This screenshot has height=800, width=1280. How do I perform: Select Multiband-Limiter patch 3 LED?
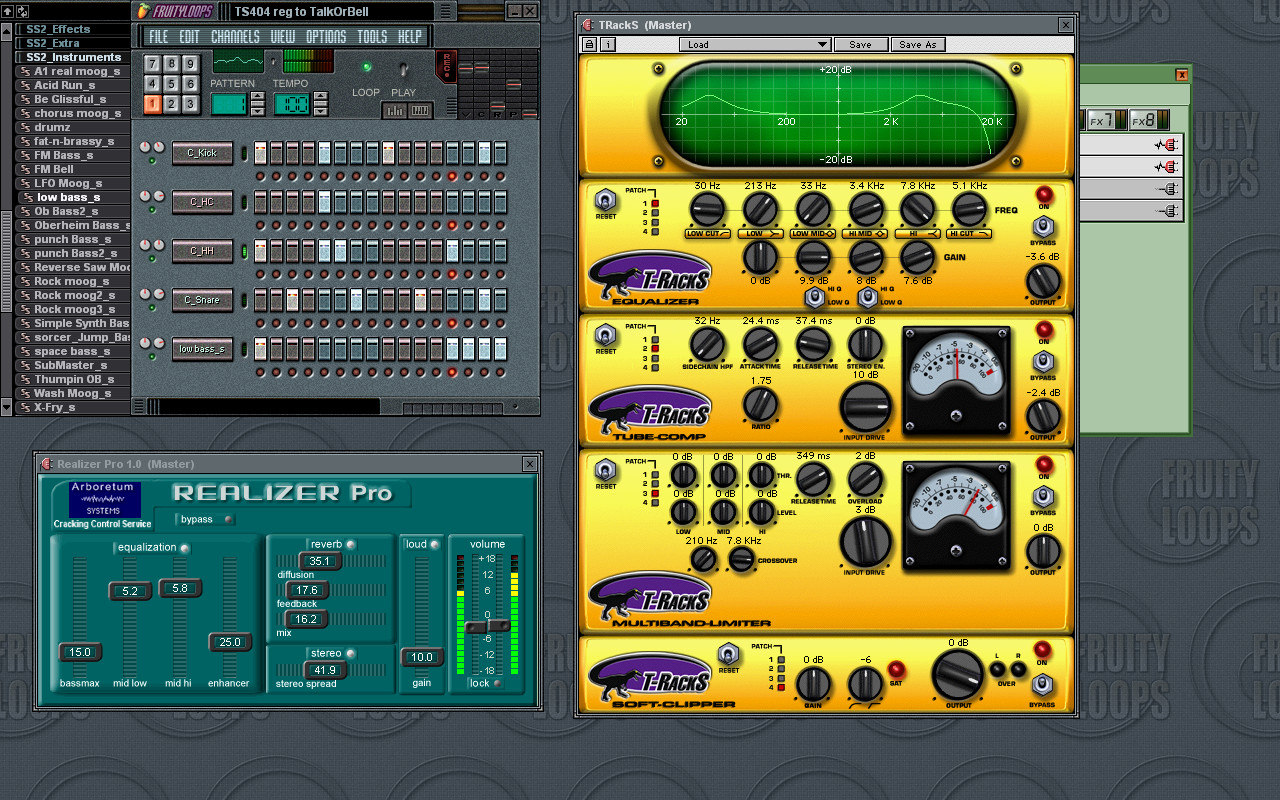coord(655,494)
